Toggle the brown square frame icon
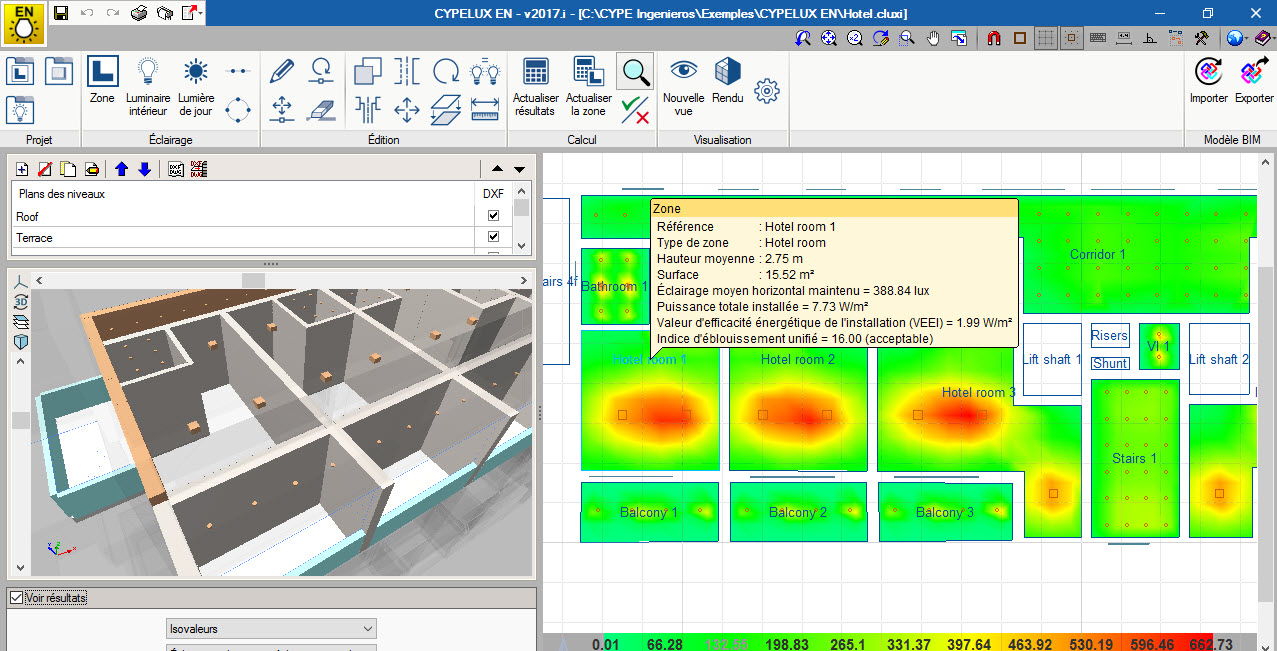Screen dimensions: 1277x651 [1020, 38]
